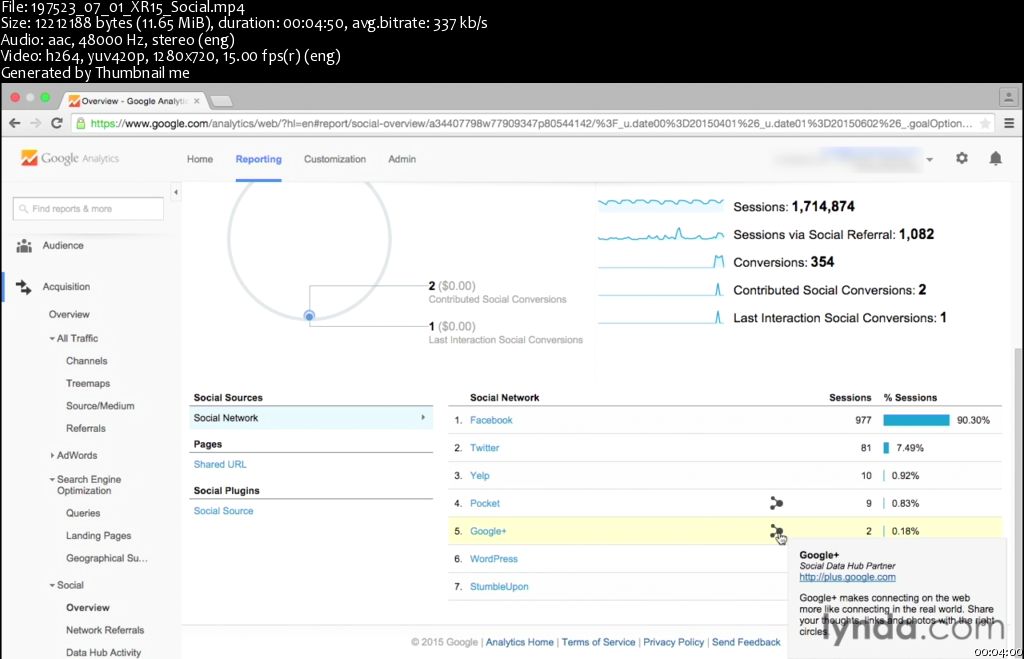This screenshot has height=659, width=1024.
Task: Click the Chrome user profile icon
Action: tap(1008, 97)
